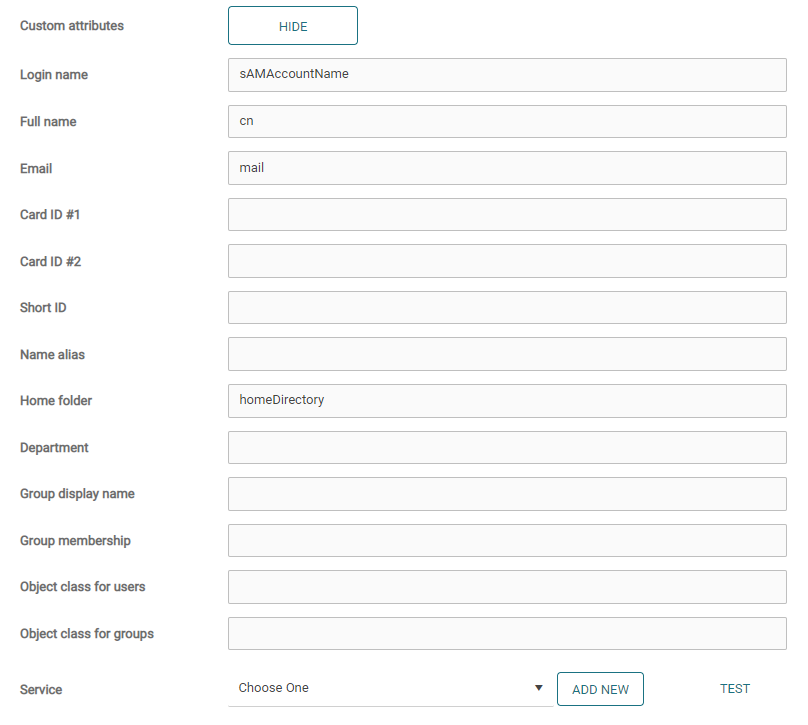
Task: Select the Home folder input field
Action: (x=507, y=400)
